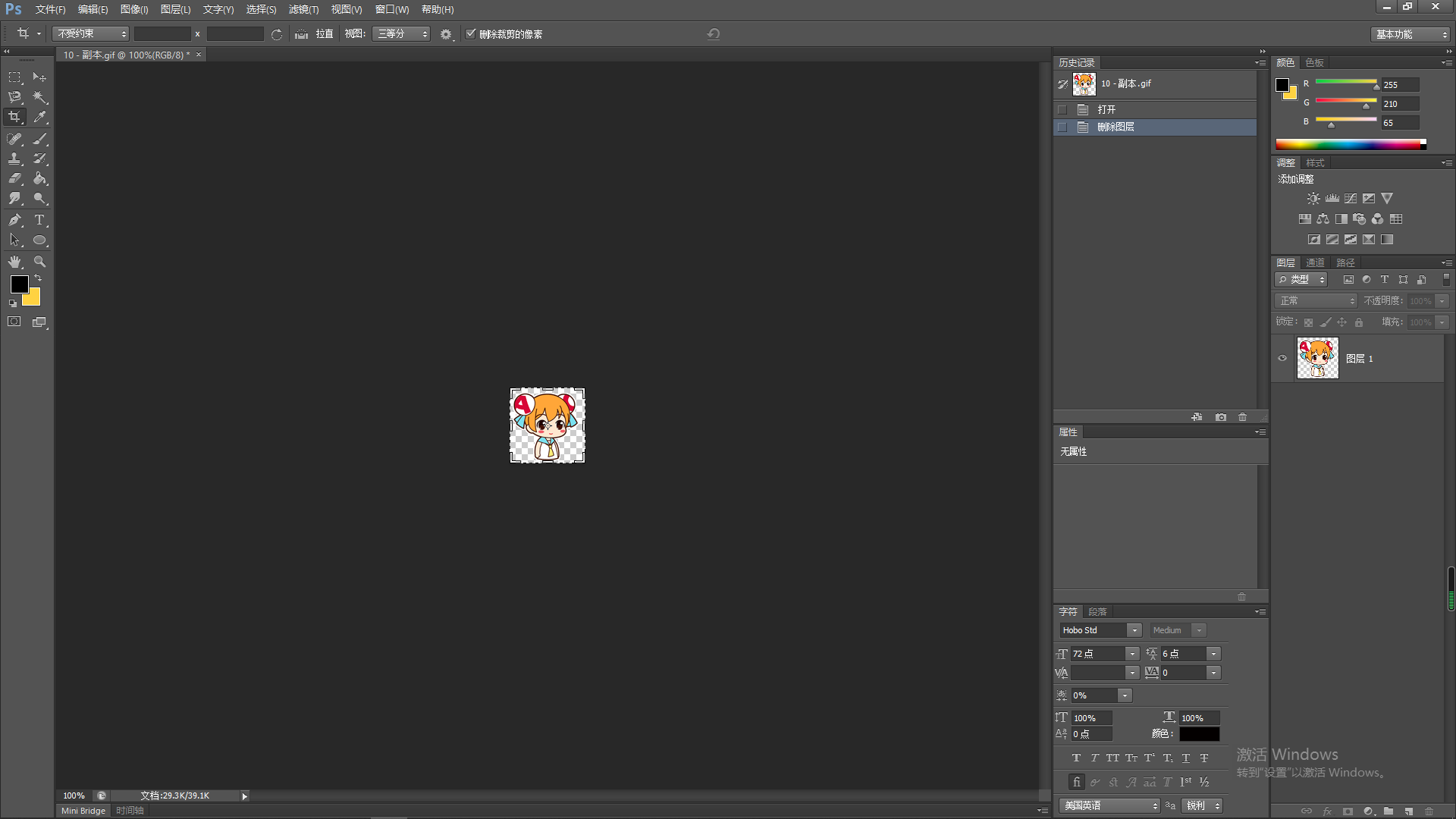Select the Hand tool

(x=14, y=262)
